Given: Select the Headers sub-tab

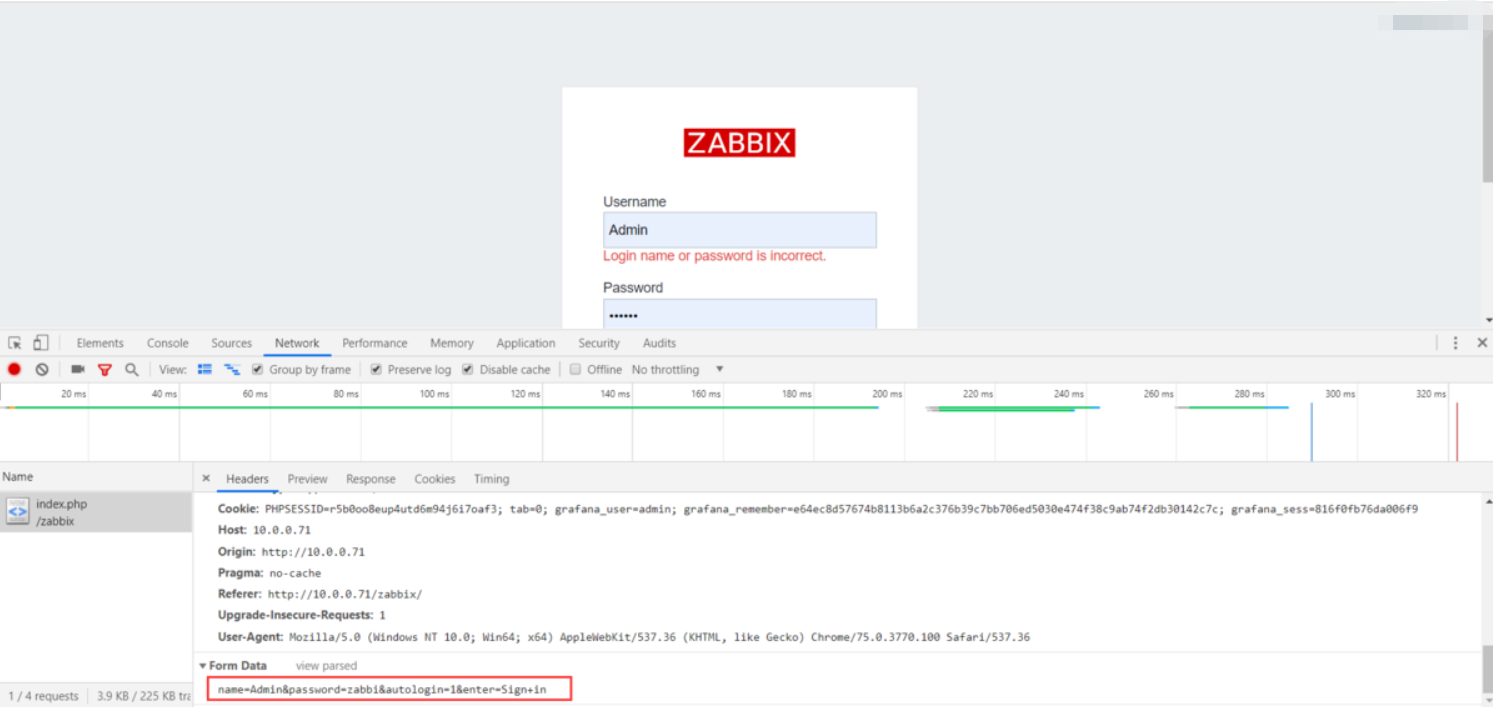Looking at the screenshot, I should [247, 479].
